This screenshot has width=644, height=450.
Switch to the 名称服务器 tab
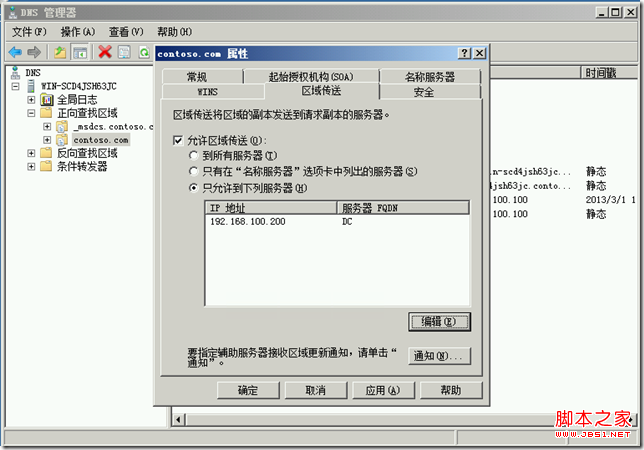pos(430,77)
